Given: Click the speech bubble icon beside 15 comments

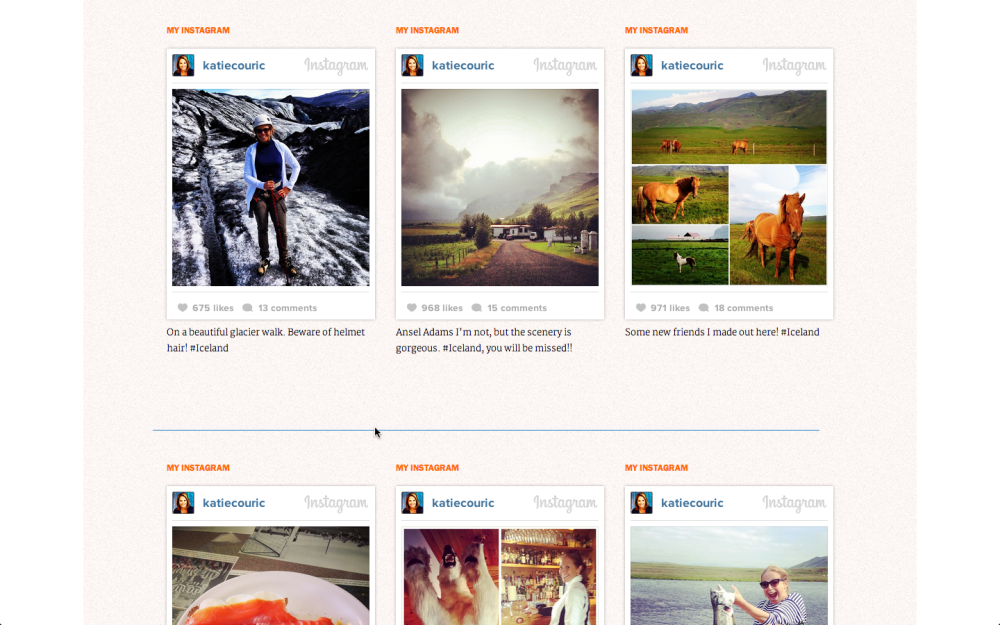Looking at the screenshot, I should click(476, 307).
